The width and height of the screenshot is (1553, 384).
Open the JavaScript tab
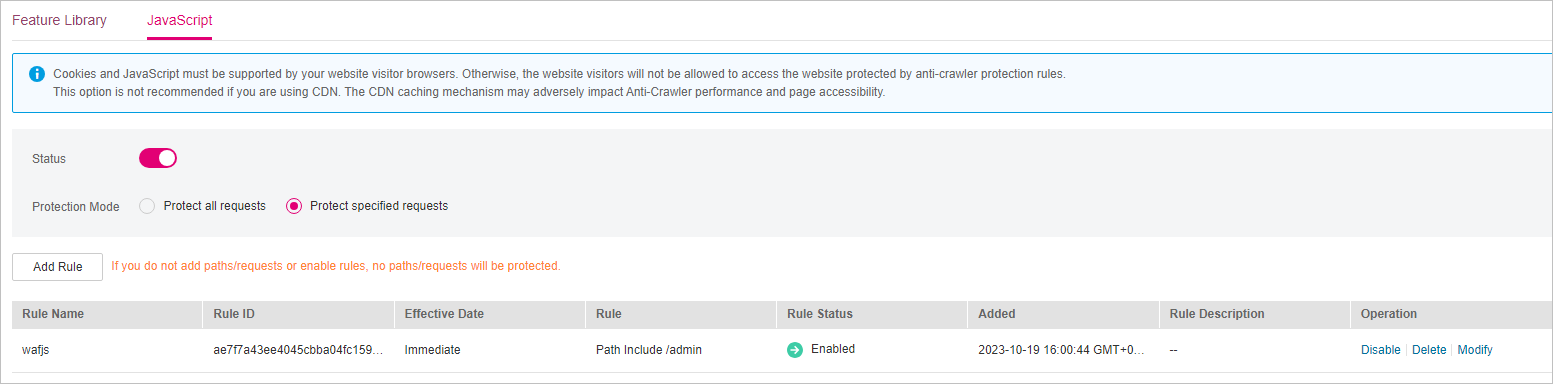click(x=179, y=20)
